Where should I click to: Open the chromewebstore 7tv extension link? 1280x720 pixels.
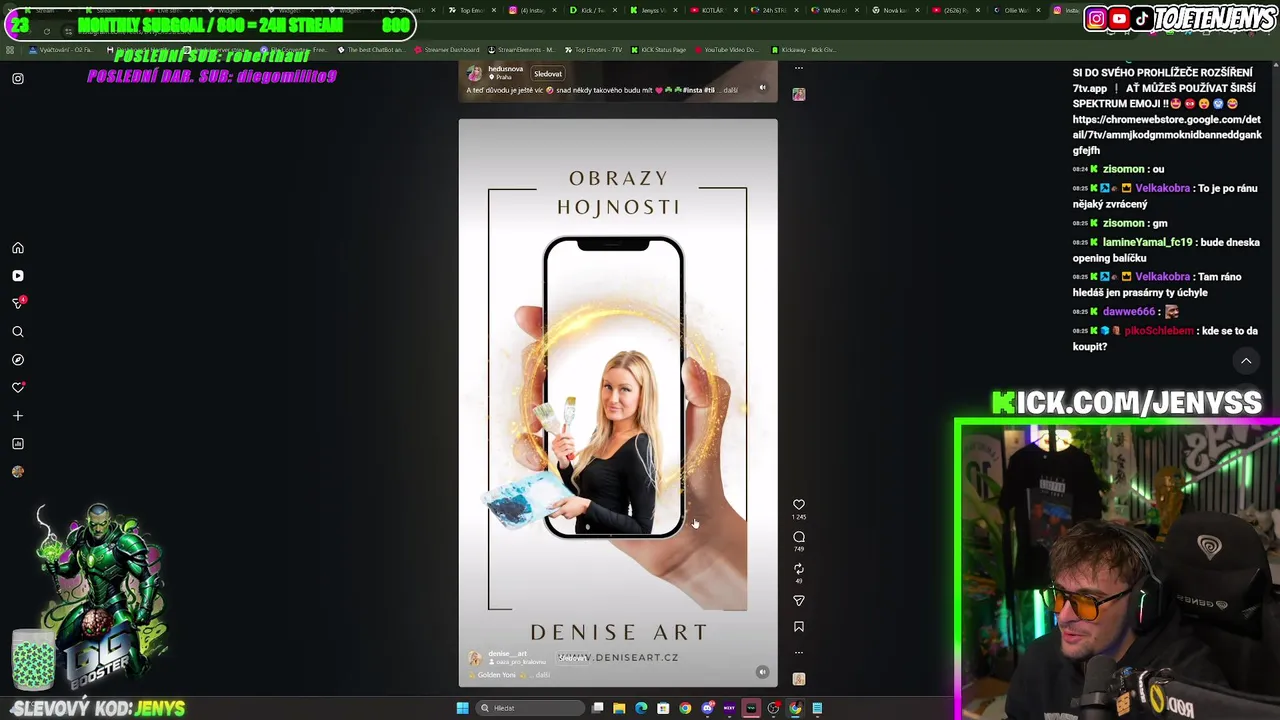1167,135
